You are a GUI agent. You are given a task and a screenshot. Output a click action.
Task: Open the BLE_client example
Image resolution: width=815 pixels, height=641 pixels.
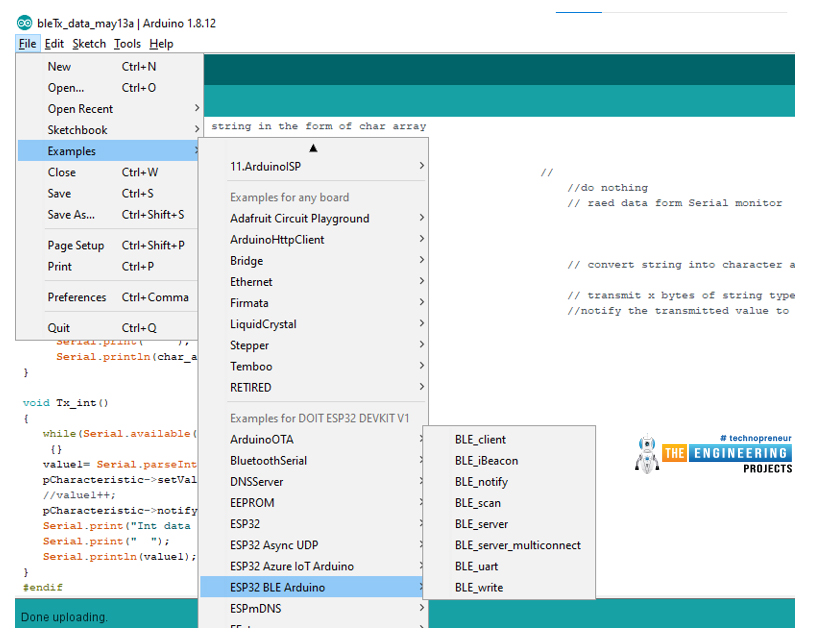tap(509, 439)
